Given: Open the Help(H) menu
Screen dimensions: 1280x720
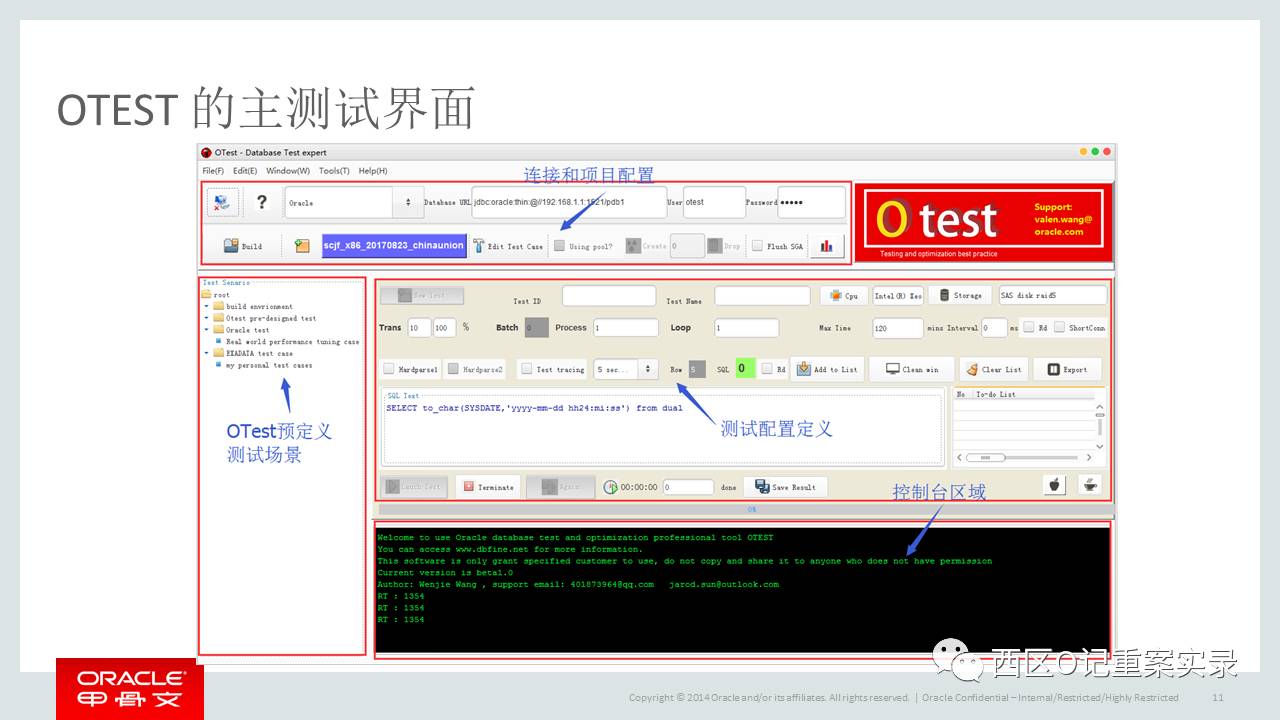Looking at the screenshot, I should pyautogui.click(x=373, y=171).
